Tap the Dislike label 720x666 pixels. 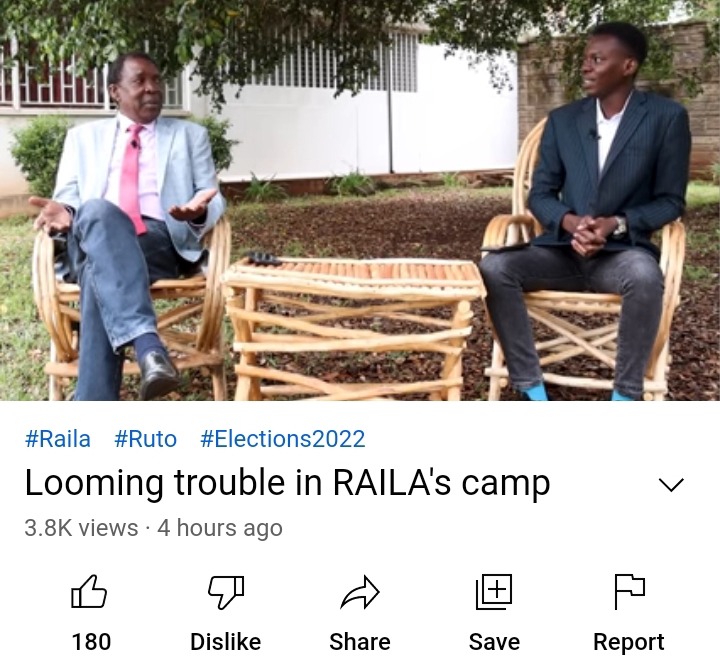point(225,642)
